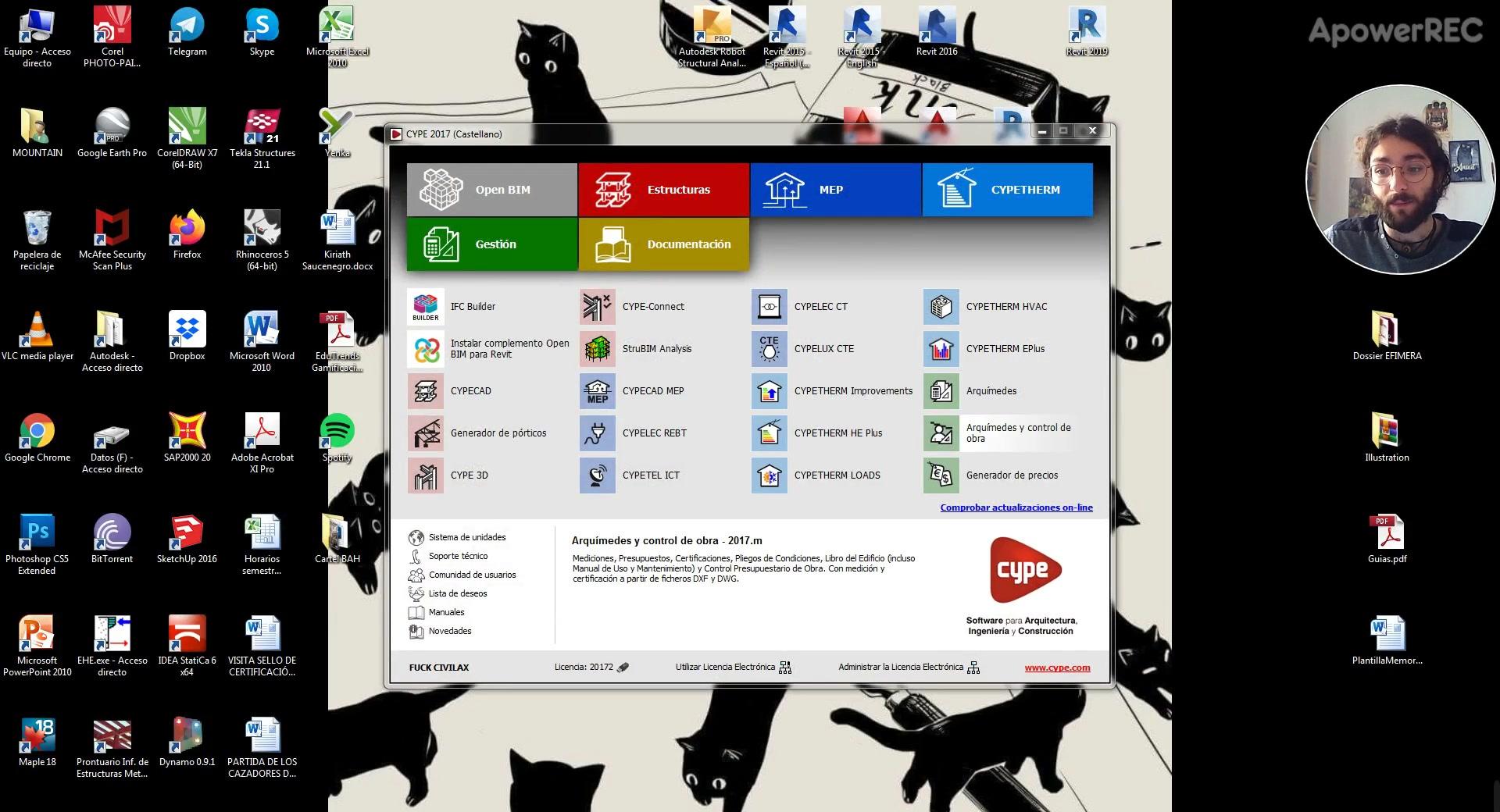
Task: Launch CYPETHERM Improvements icon
Action: click(770, 391)
